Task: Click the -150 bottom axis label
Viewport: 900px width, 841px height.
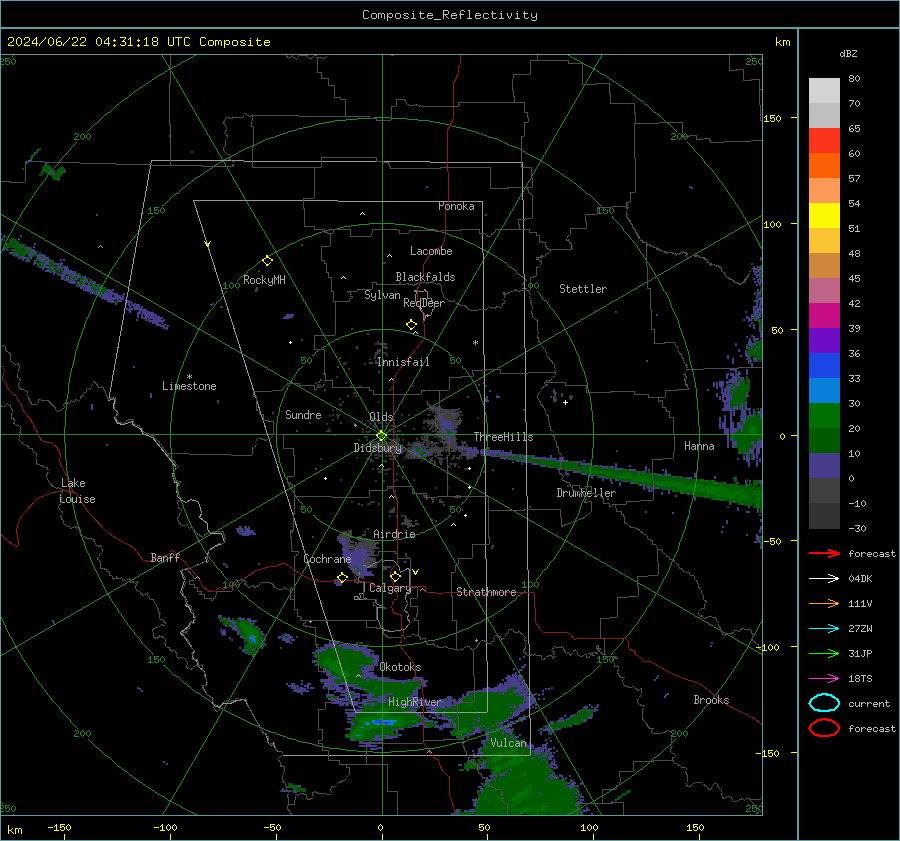Action: click(x=59, y=827)
